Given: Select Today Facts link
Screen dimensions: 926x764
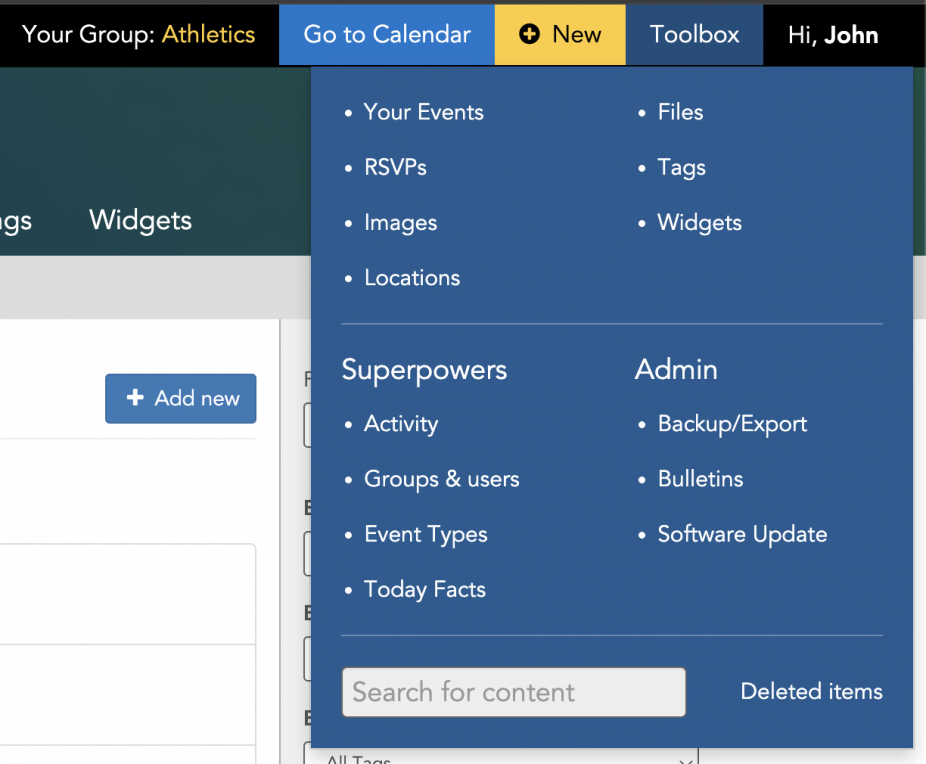Looking at the screenshot, I should 424,589.
